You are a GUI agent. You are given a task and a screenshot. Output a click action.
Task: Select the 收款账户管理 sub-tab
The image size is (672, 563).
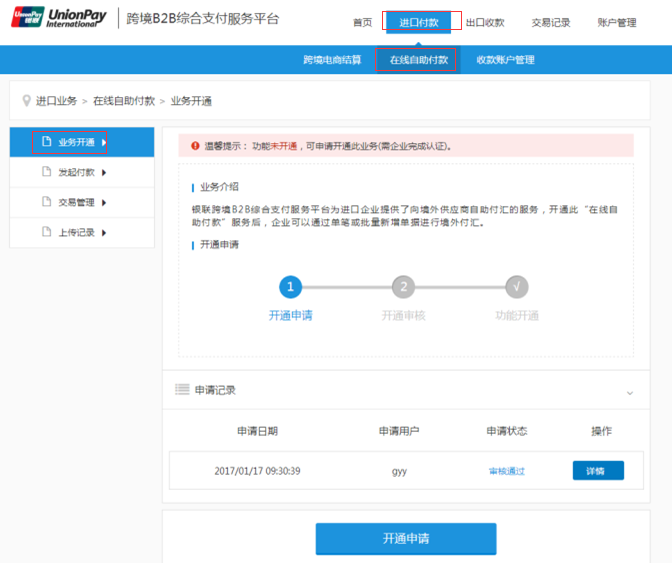click(505, 60)
